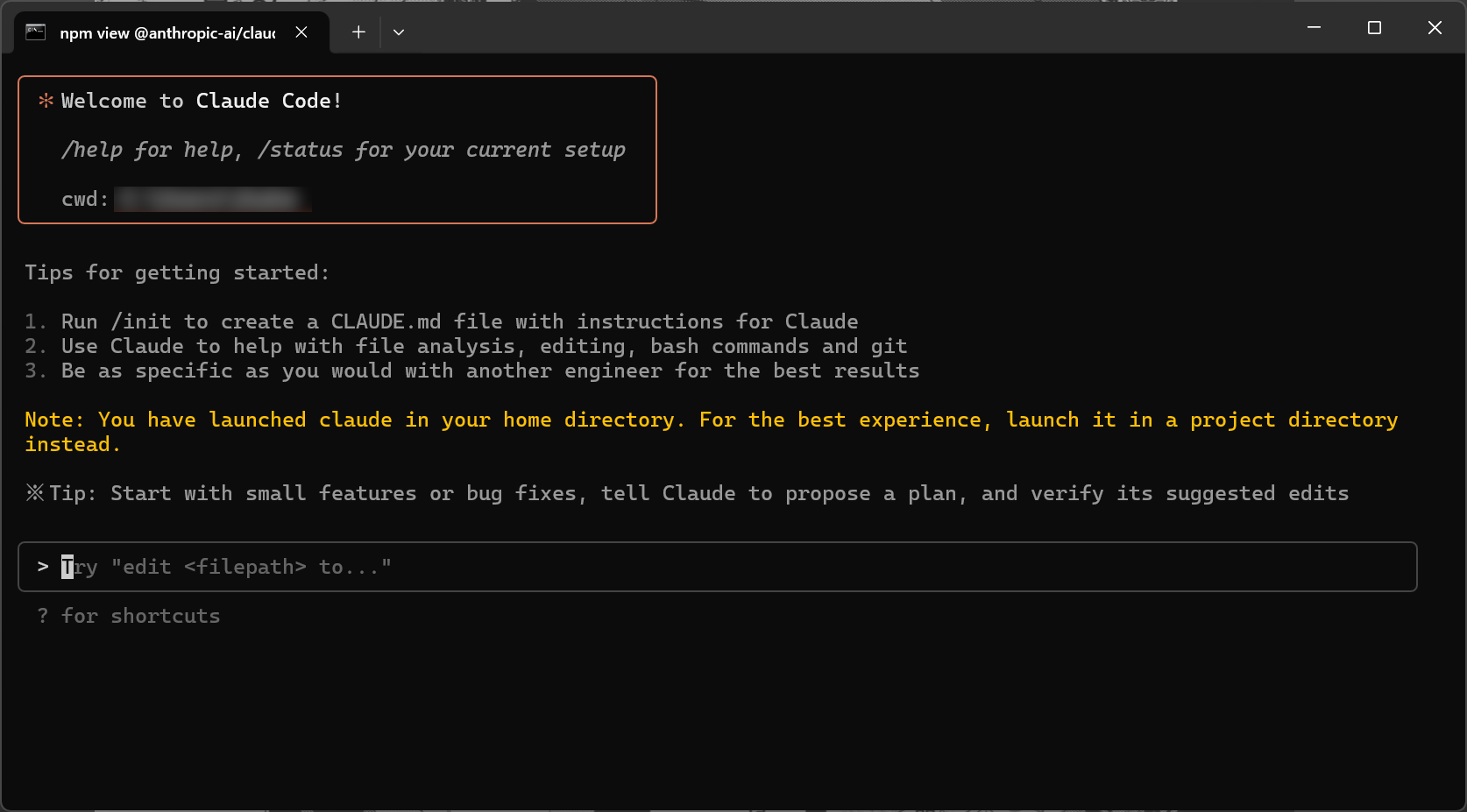Click tip 3 about being specific
Screen dimensions: 1467x812
coord(472,371)
